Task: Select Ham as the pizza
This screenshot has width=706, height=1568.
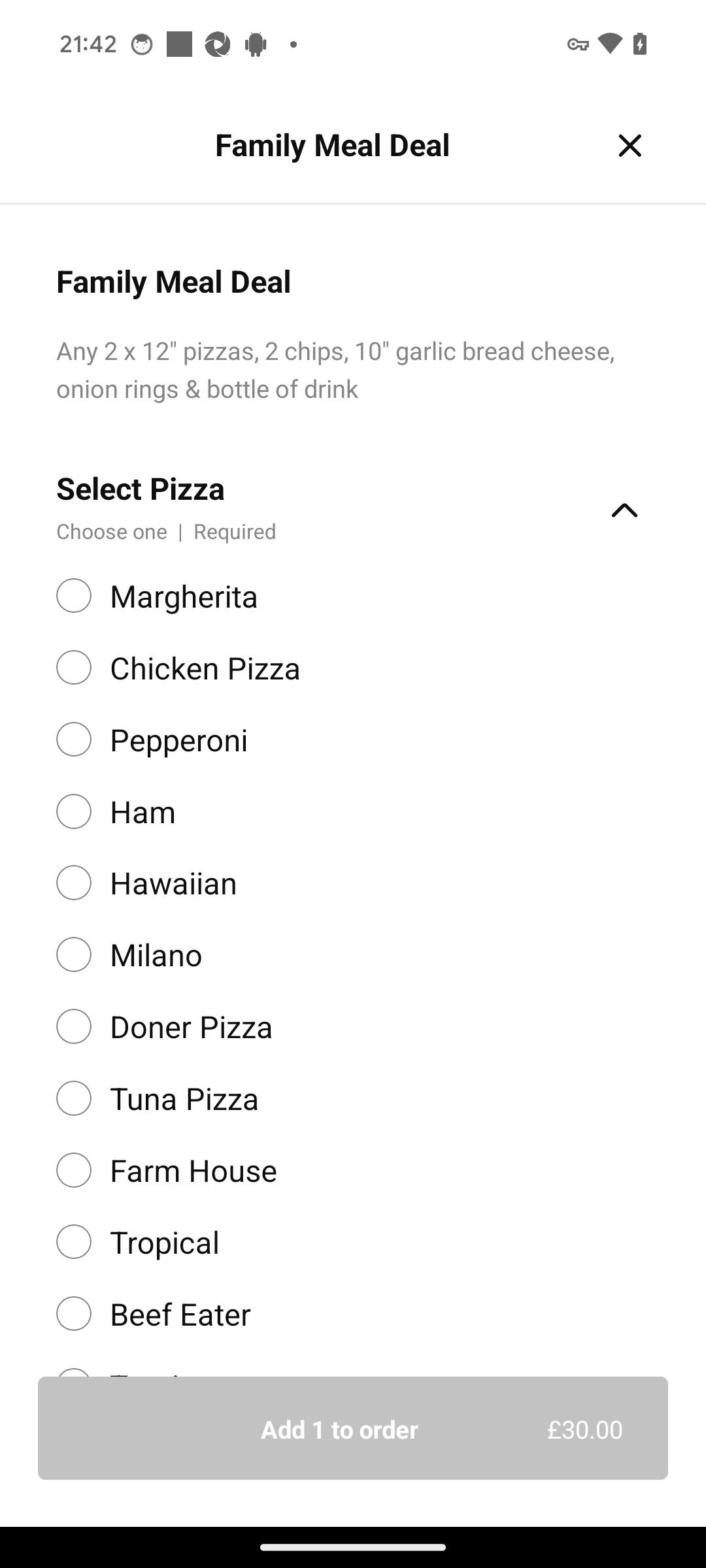Action: [74, 811]
